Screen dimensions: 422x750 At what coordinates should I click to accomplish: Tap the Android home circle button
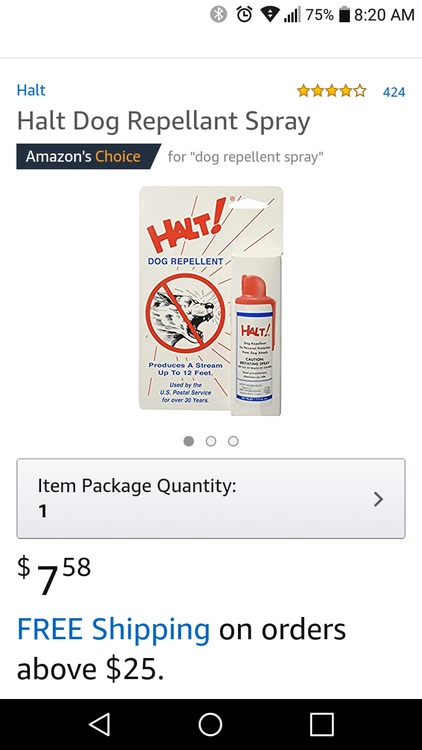[211, 724]
